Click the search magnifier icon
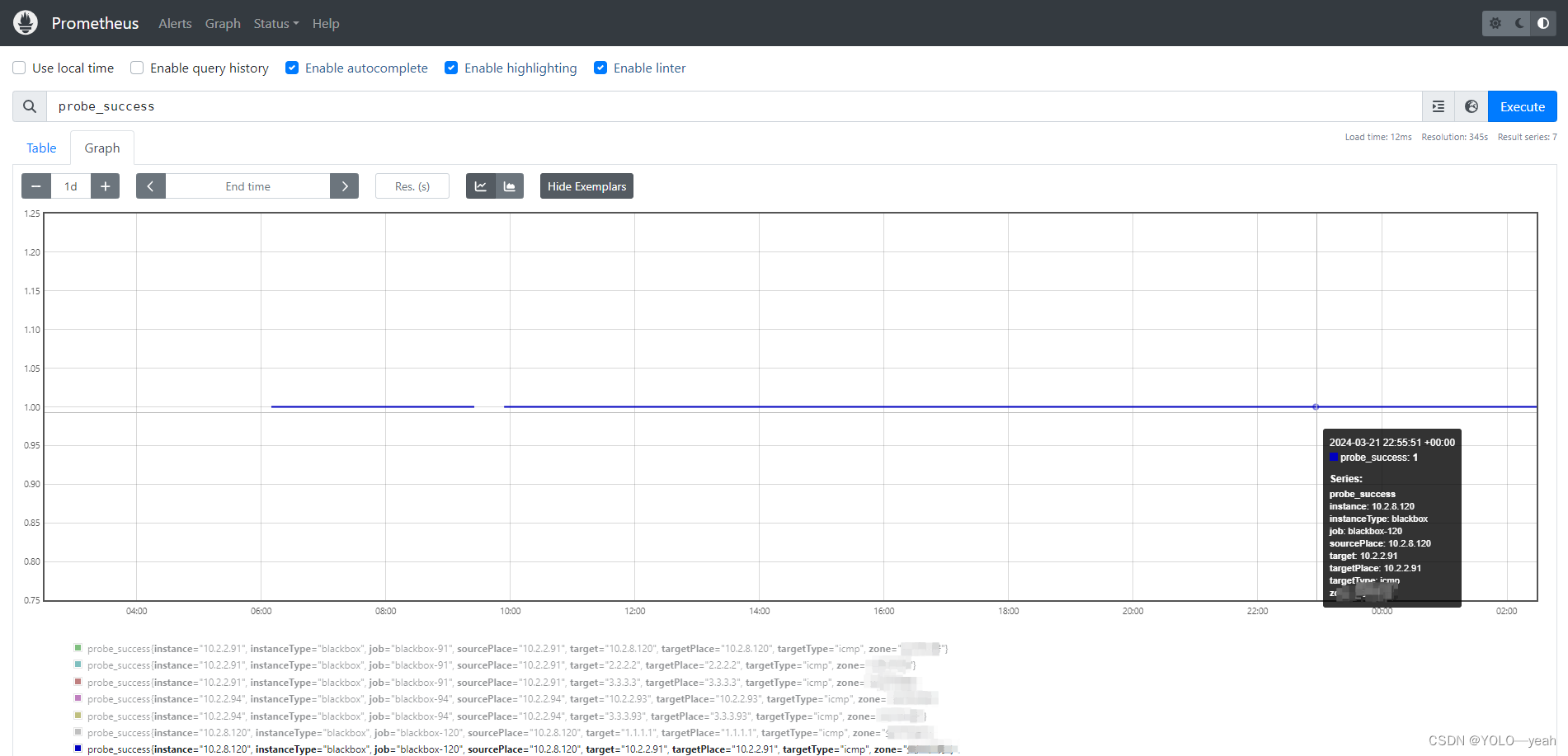This screenshot has width=1568, height=756. [30, 106]
